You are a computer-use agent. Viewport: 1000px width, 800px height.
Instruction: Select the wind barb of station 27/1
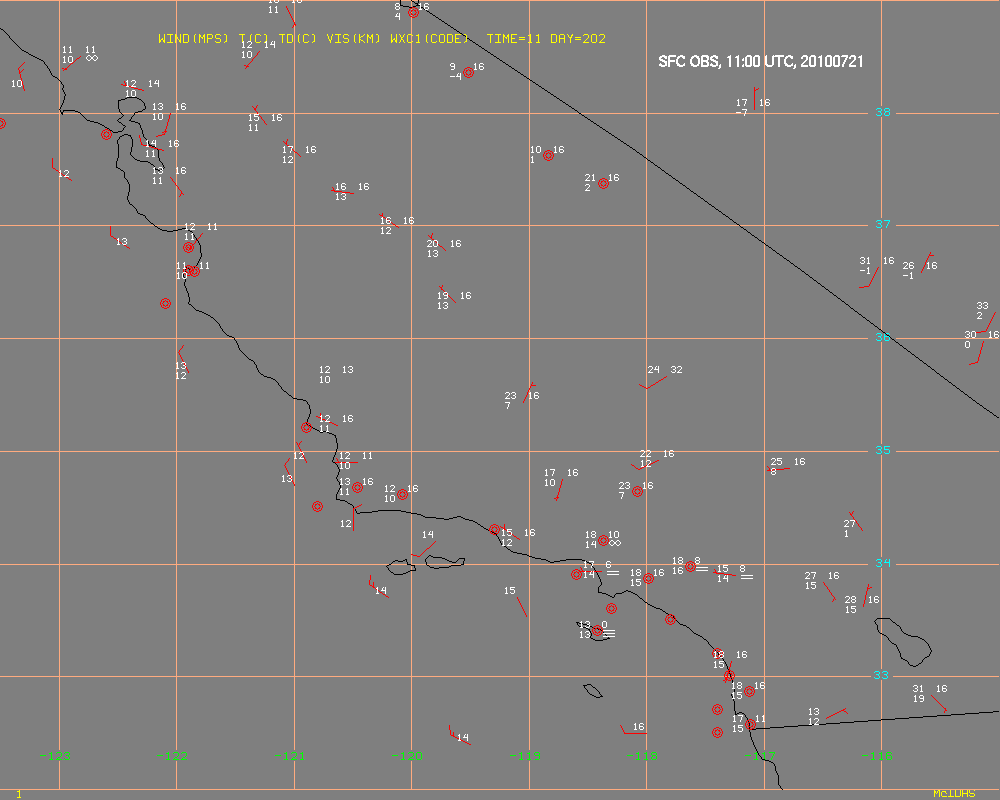point(856,521)
